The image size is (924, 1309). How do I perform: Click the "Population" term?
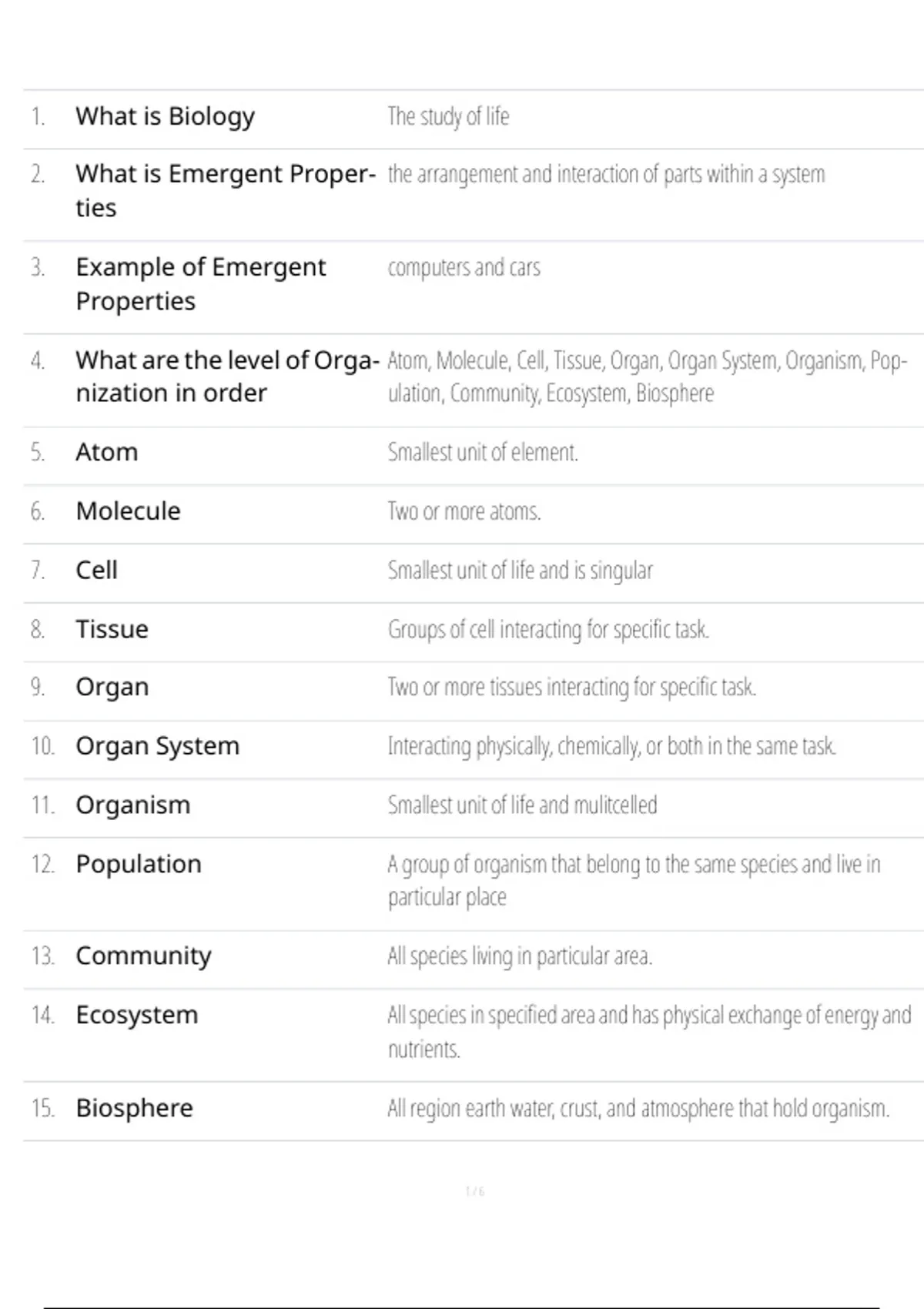(x=139, y=864)
